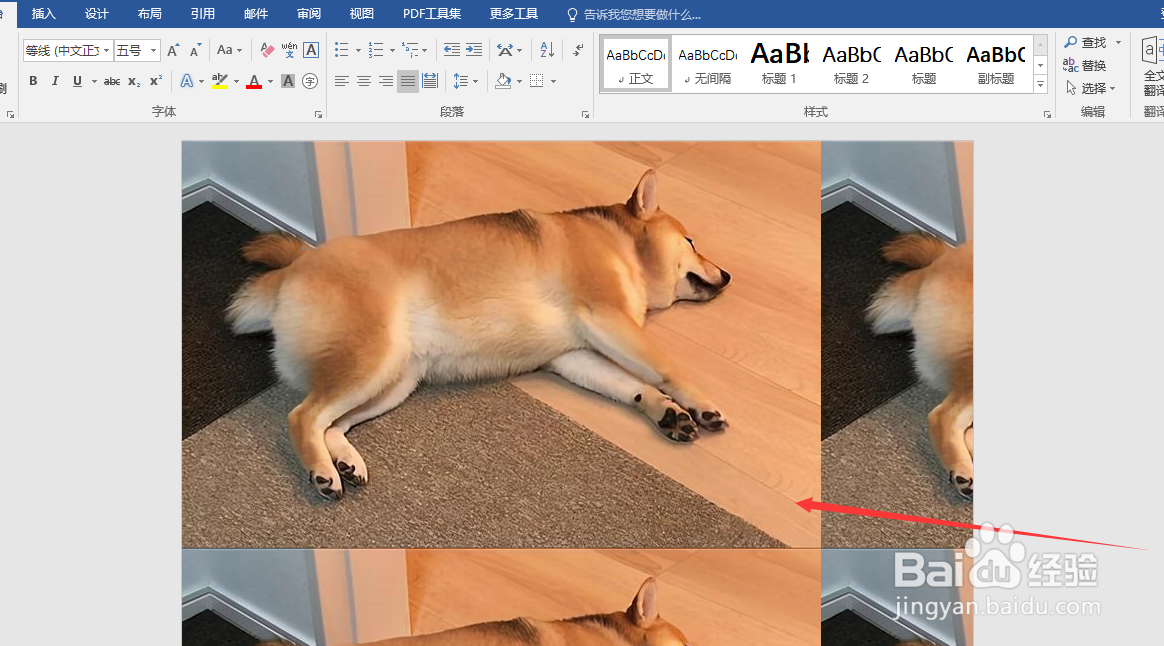This screenshot has width=1164, height=646.
Task: Open paragraph dialog launcher in 段落 group
Action: [x=586, y=114]
